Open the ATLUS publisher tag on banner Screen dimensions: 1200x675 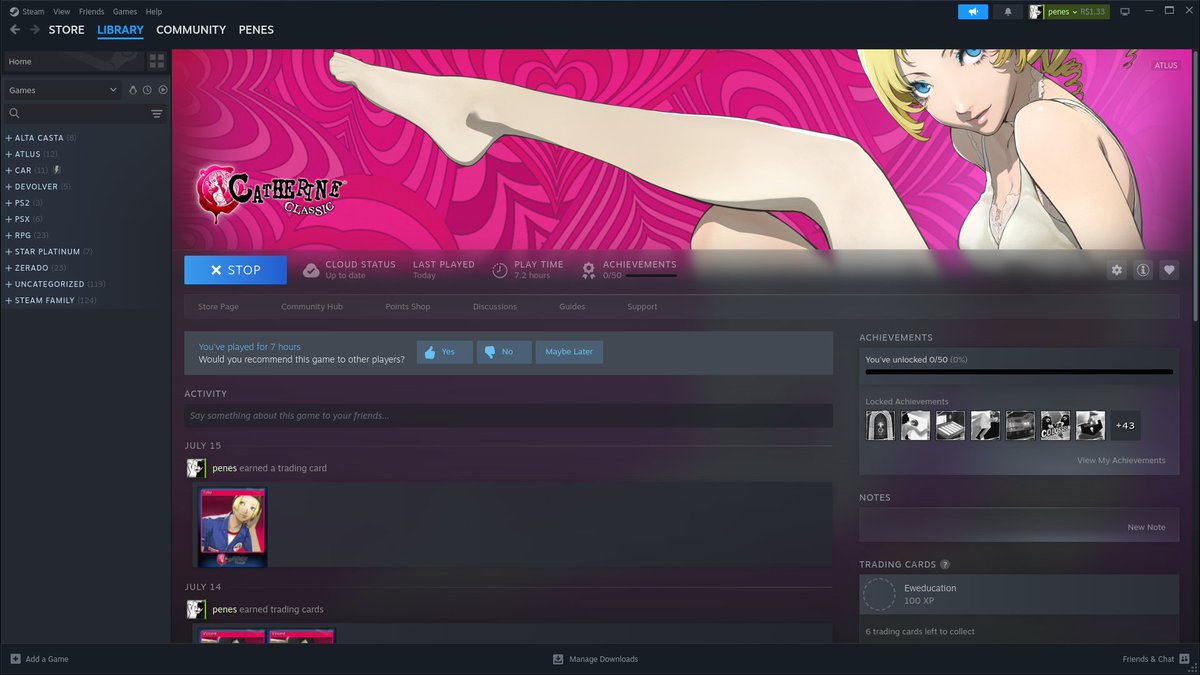(x=1166, y=66)
